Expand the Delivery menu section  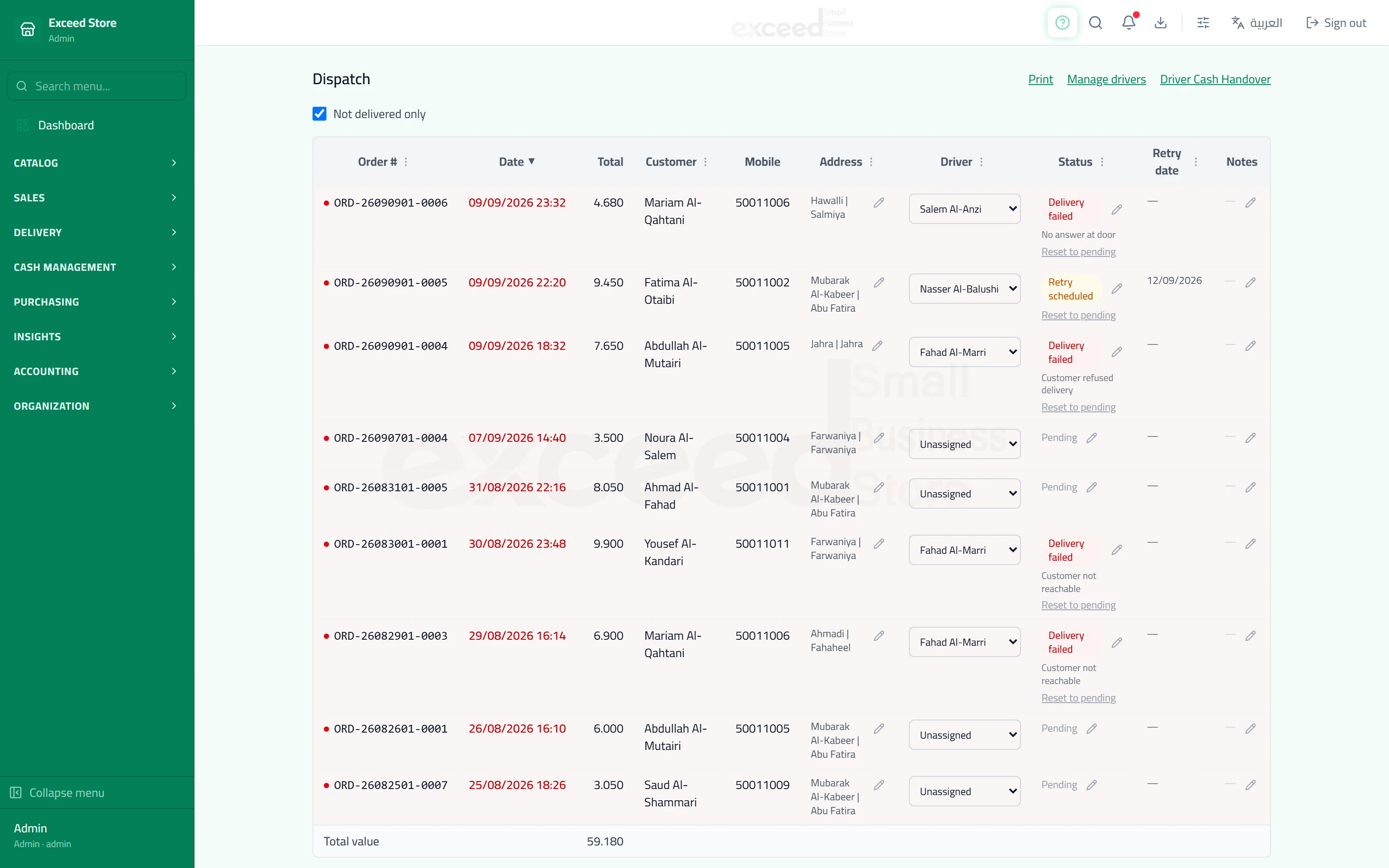pyautogui.click(x=96, y=233)
